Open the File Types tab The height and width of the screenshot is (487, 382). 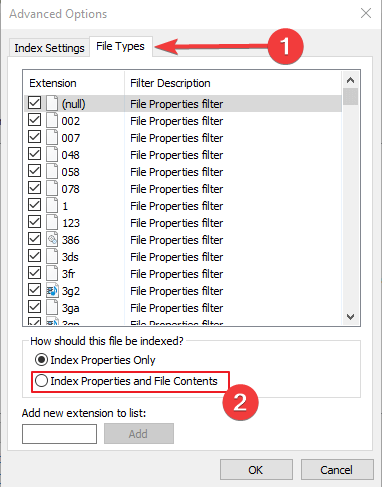coord(120,46)
